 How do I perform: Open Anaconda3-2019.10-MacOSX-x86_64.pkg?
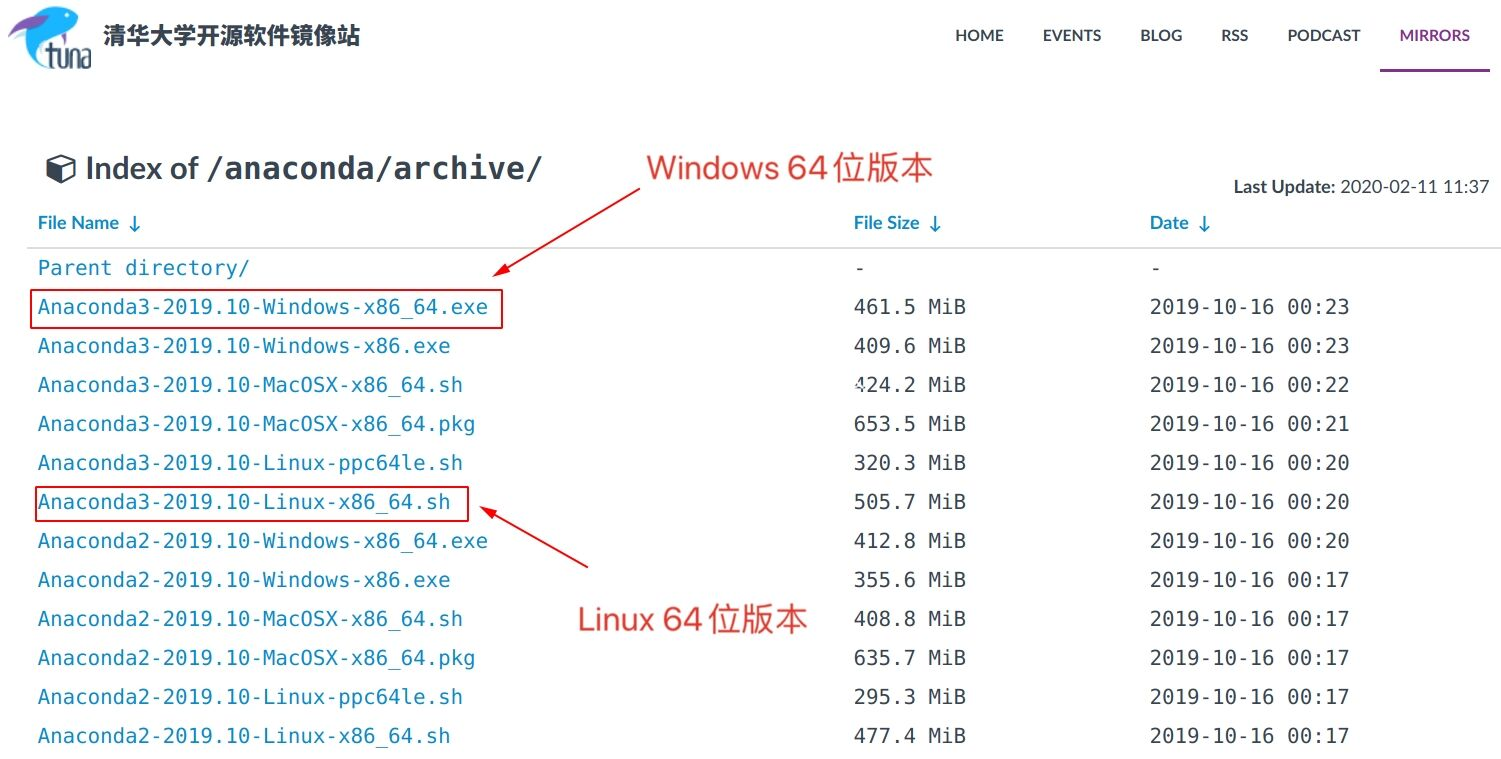click(x=256, y=423)
